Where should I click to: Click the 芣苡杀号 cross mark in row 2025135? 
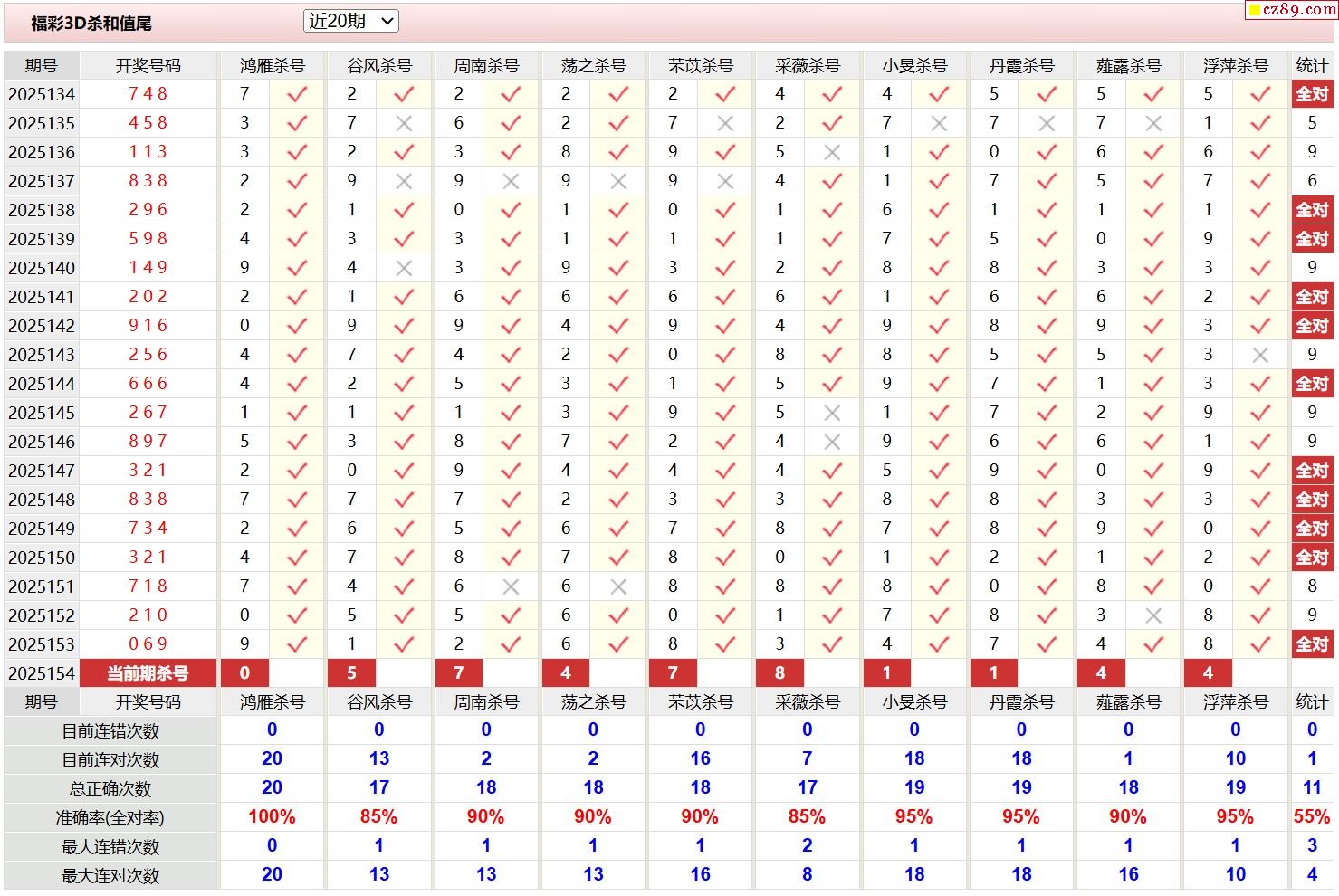[725, 123]
